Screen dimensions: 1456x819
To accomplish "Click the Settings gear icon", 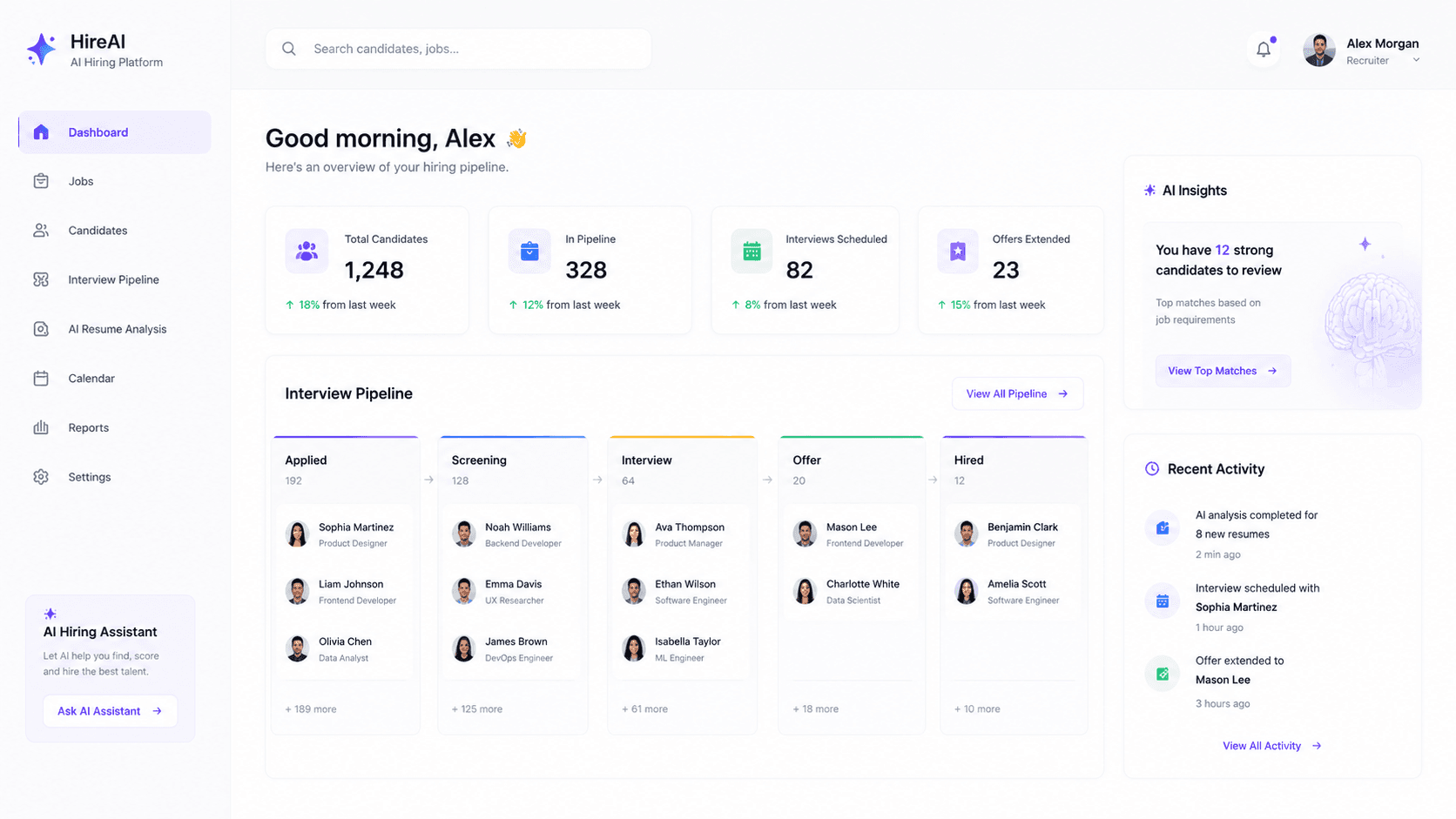I will (41, 477).
